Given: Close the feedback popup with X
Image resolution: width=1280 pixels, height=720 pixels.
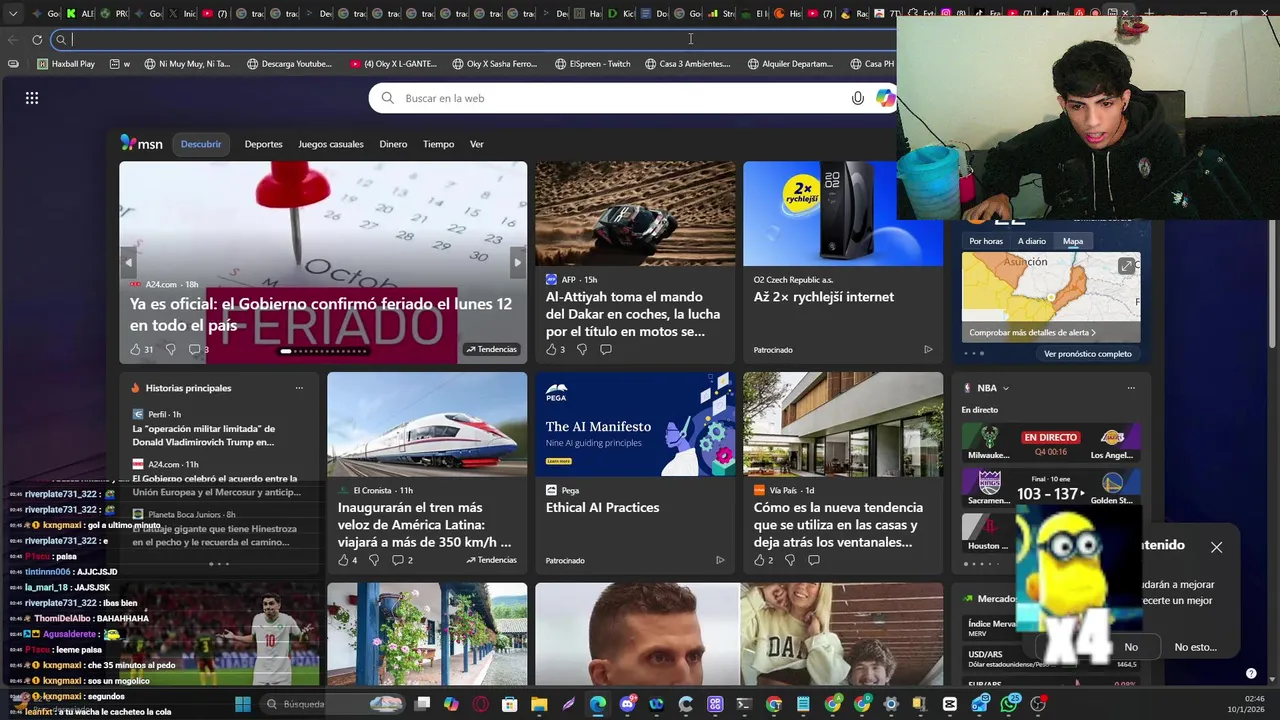Looking at the screenshot, I should click(x=1216, y=547).
